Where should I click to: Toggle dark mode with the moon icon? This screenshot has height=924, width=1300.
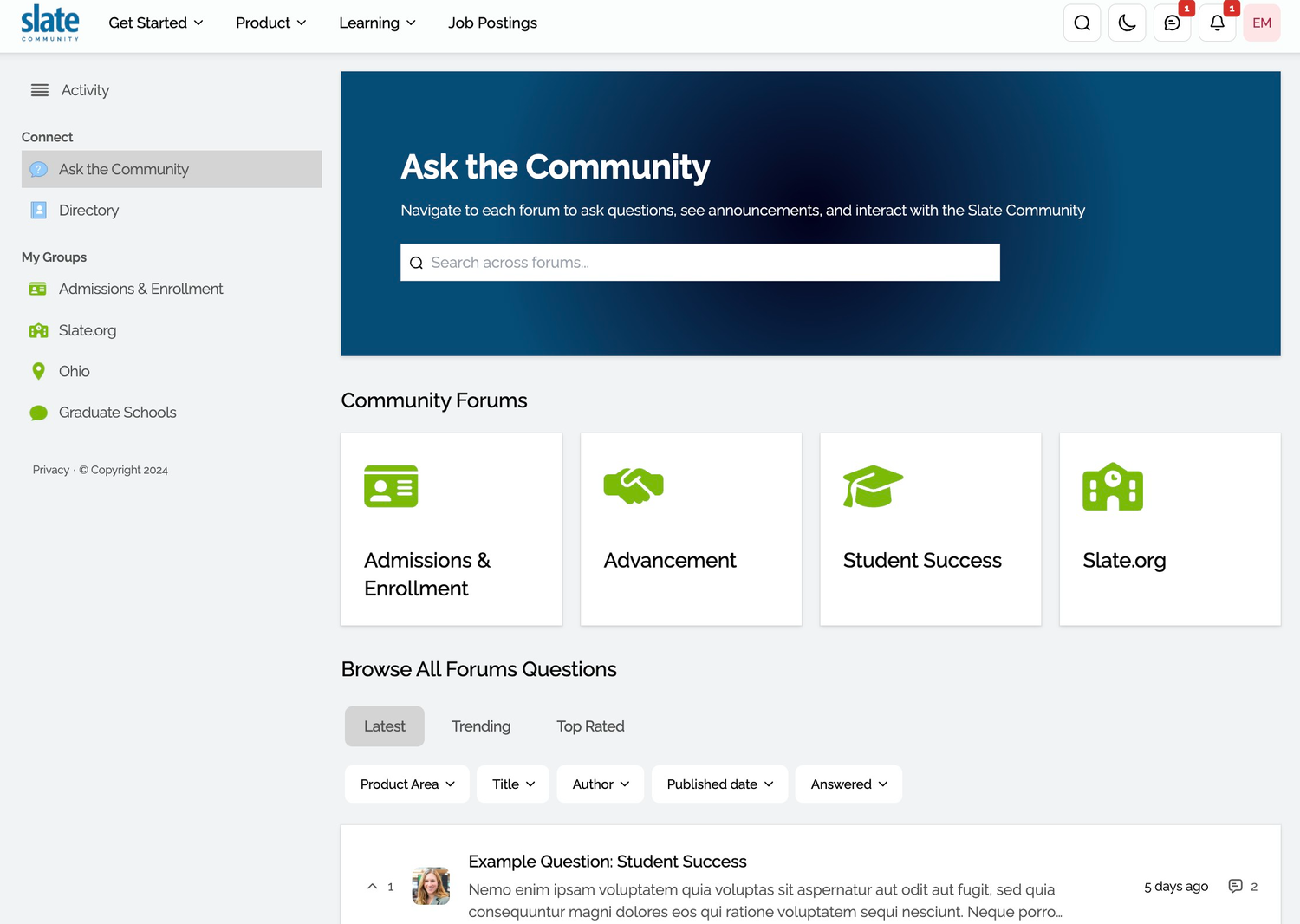tap(1127, 23)
